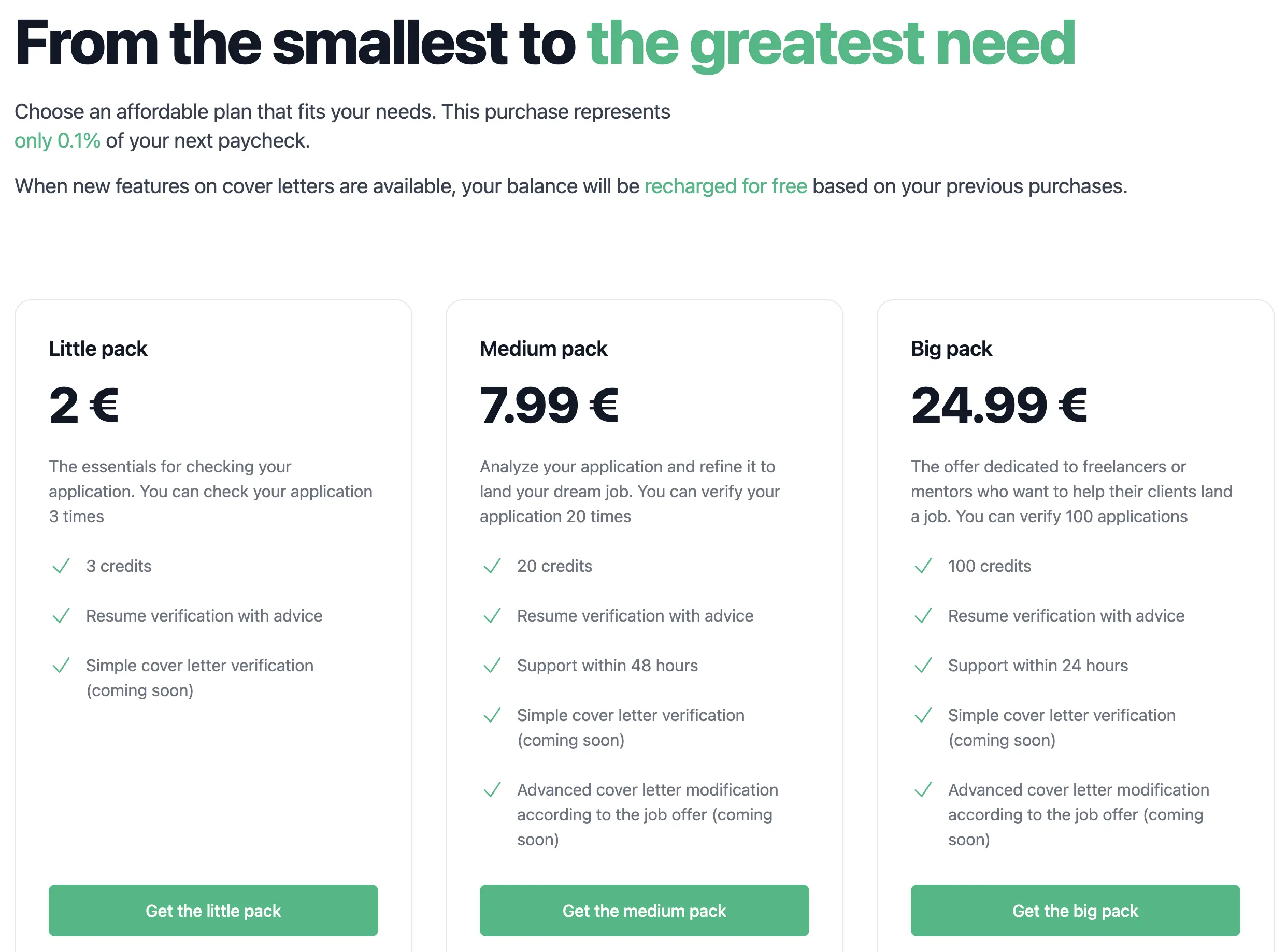
Task: Click the Big pack heading
Action: coord(951,349)
